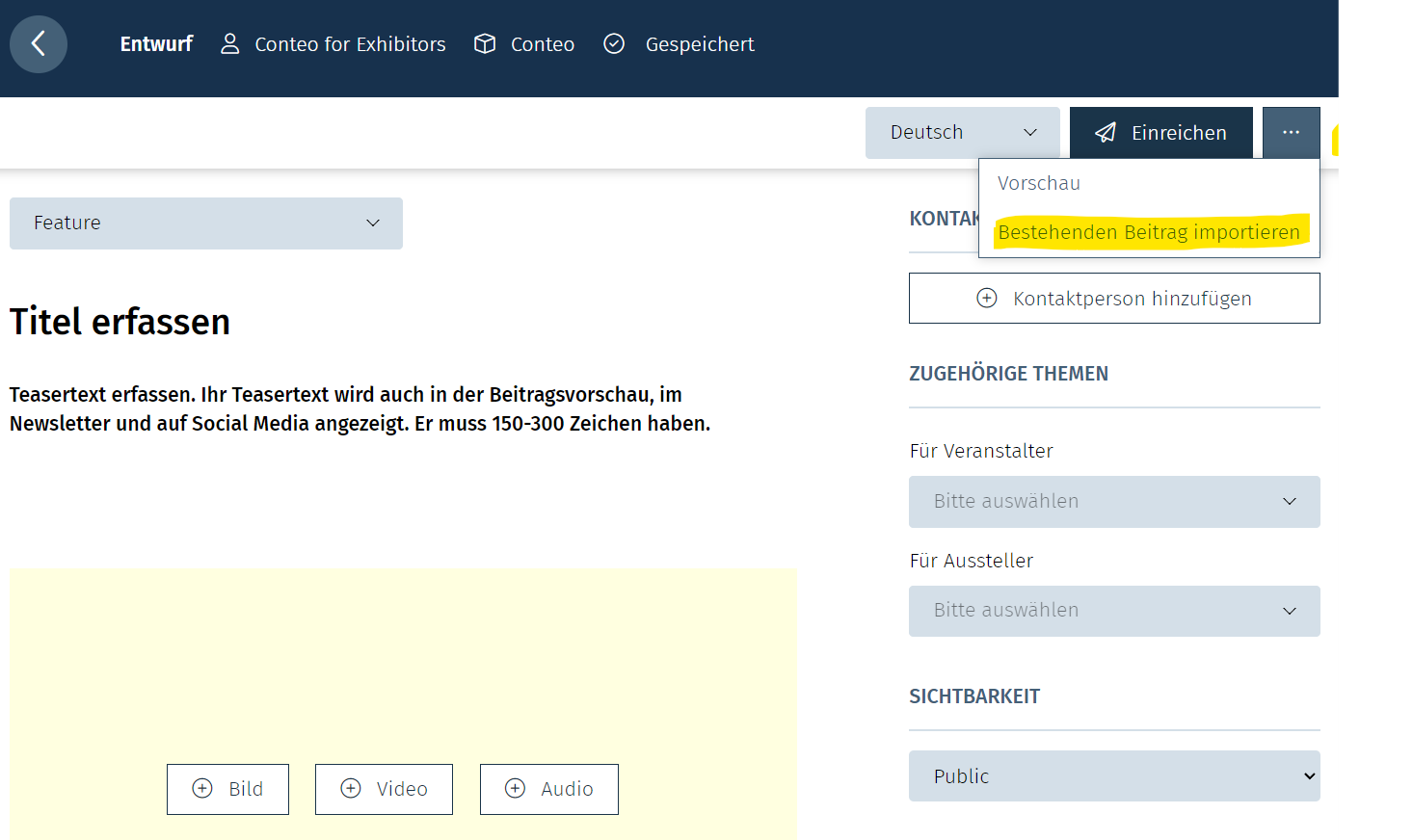Click the SICHTBARKEIT heading
Viewport: 1413px width, 840px height.
click(974, 696)
